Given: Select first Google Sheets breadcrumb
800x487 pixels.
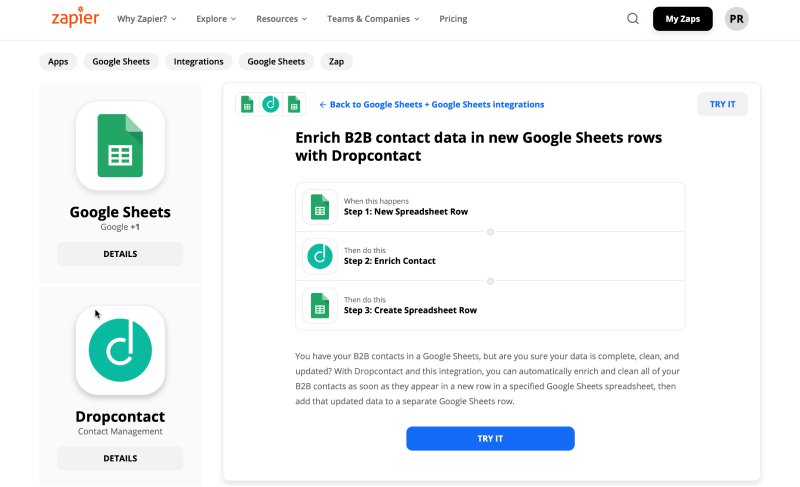Looking at the screenshot, I should click(x=121, y=62).
